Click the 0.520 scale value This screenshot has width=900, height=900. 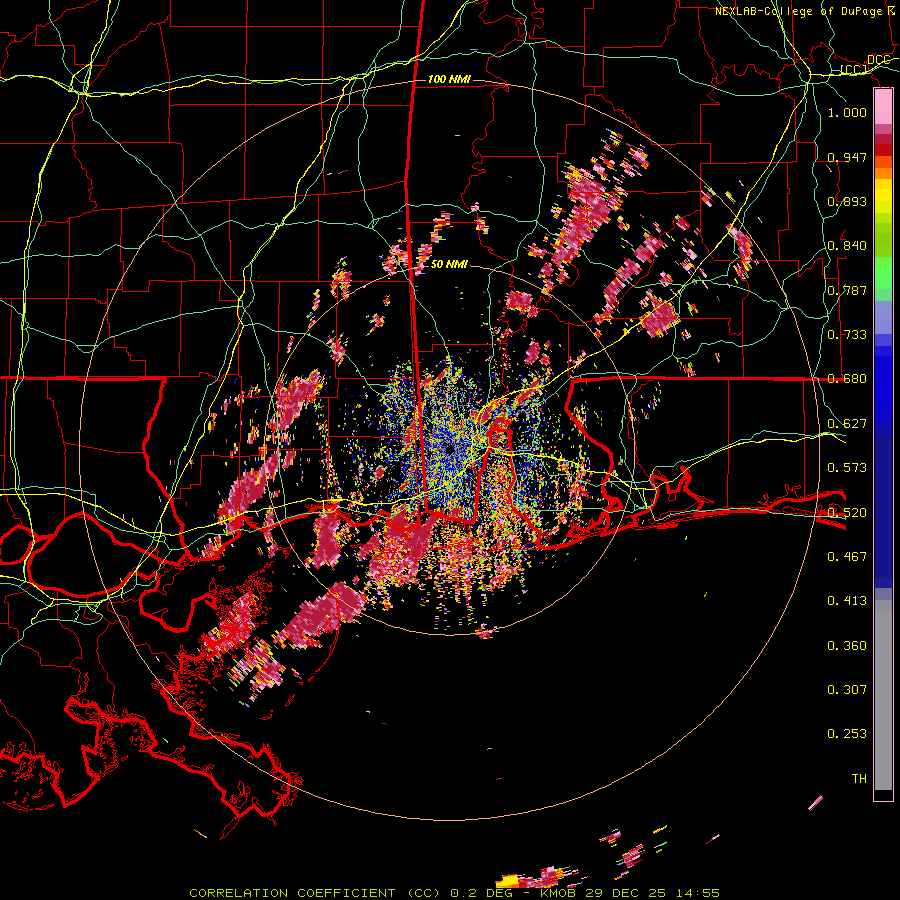847,512
